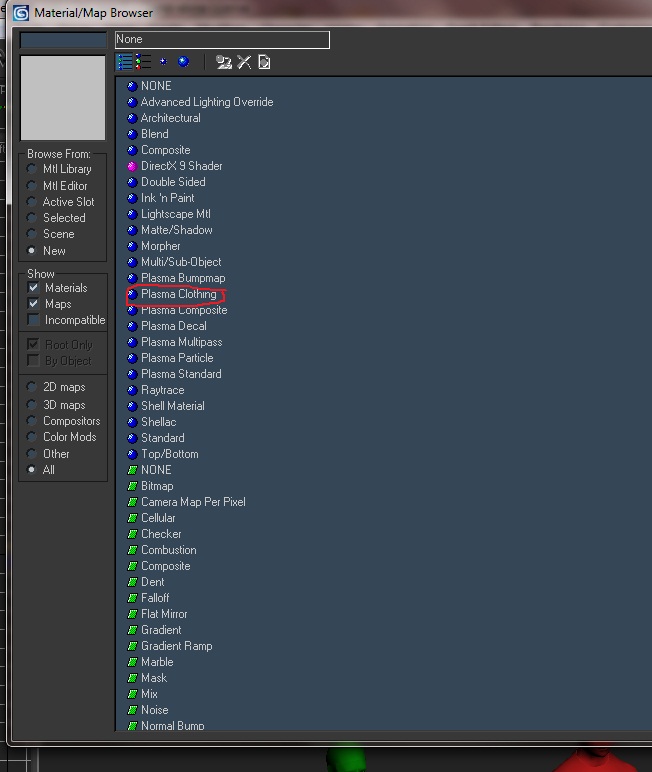Viewport: 652px width, 772px height.
Task: Select Plasma Clothing material
Action: [x=178, y=294]
